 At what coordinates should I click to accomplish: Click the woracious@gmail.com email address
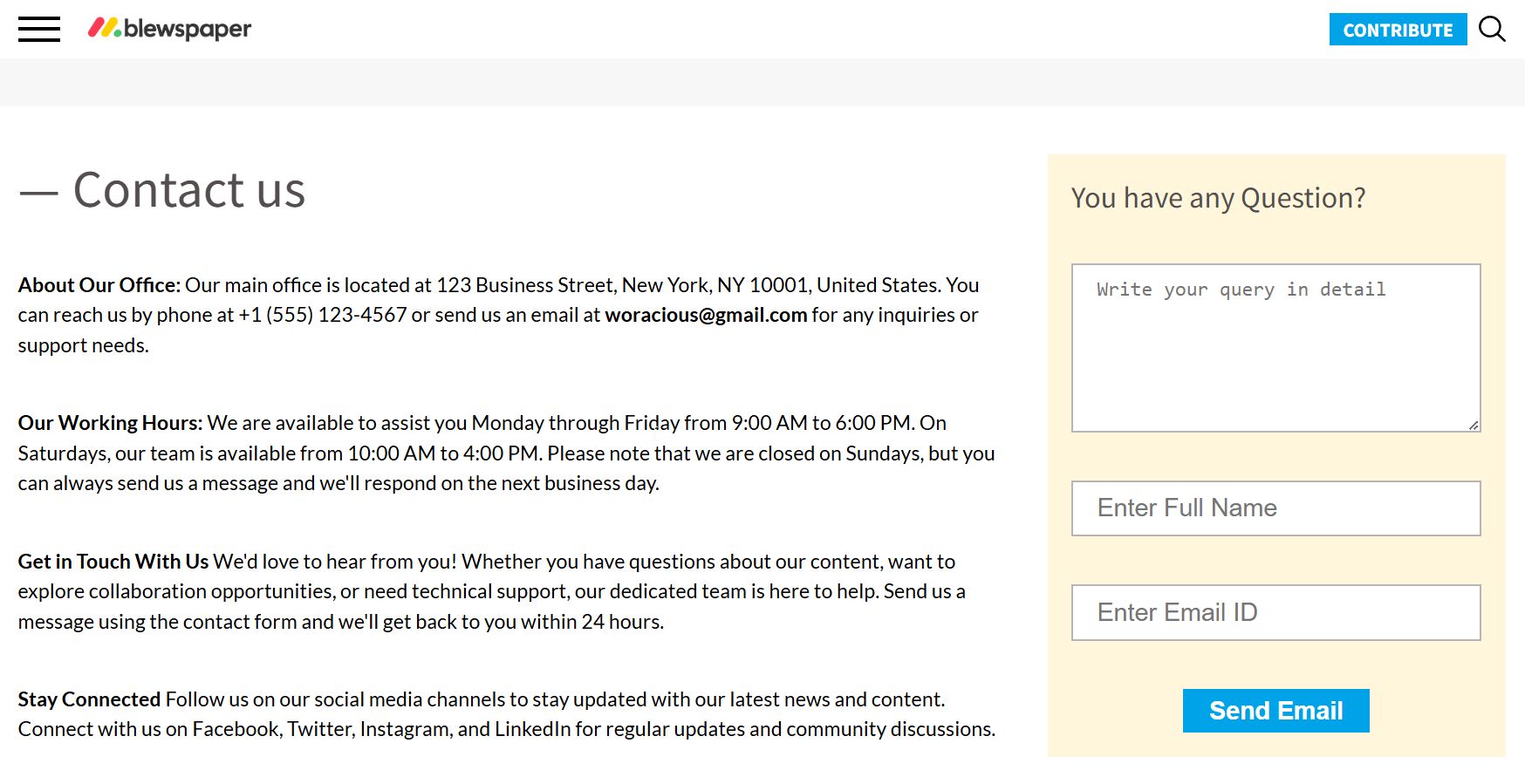706,315
